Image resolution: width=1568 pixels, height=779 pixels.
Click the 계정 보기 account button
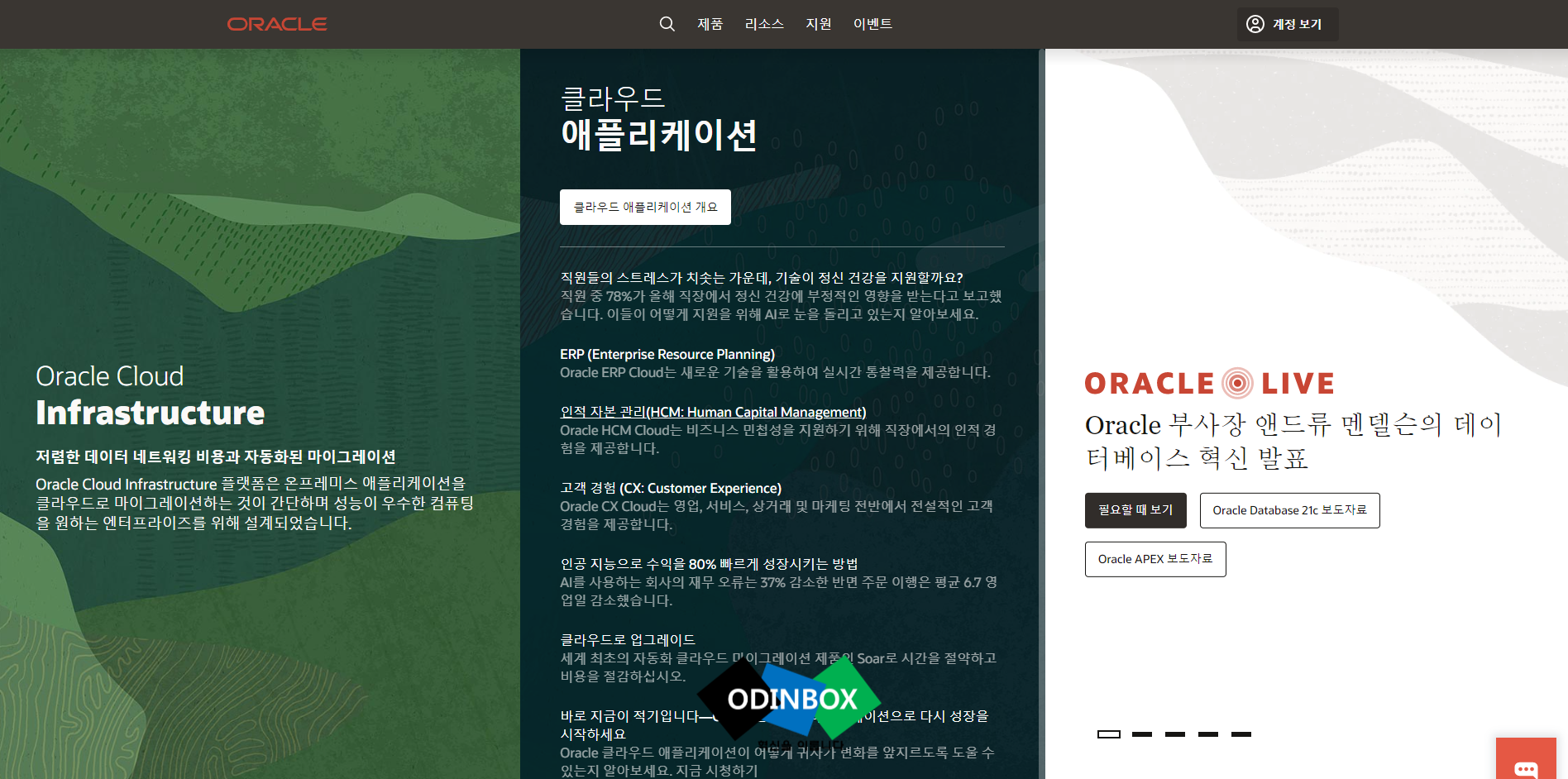coord(1288,24)
